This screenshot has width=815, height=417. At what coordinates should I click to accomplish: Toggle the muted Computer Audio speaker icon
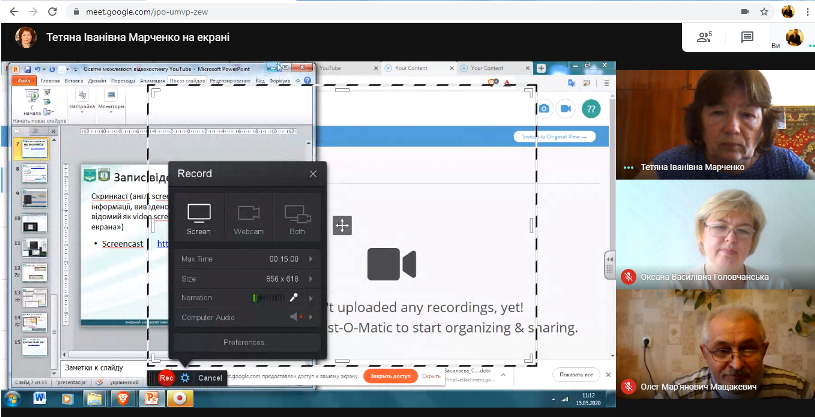point(295,317)
